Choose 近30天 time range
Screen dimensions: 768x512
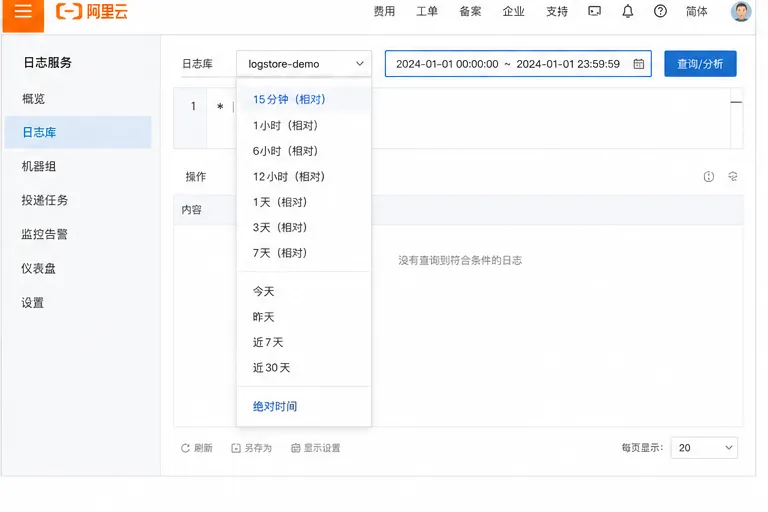click(x=304, y=368)
